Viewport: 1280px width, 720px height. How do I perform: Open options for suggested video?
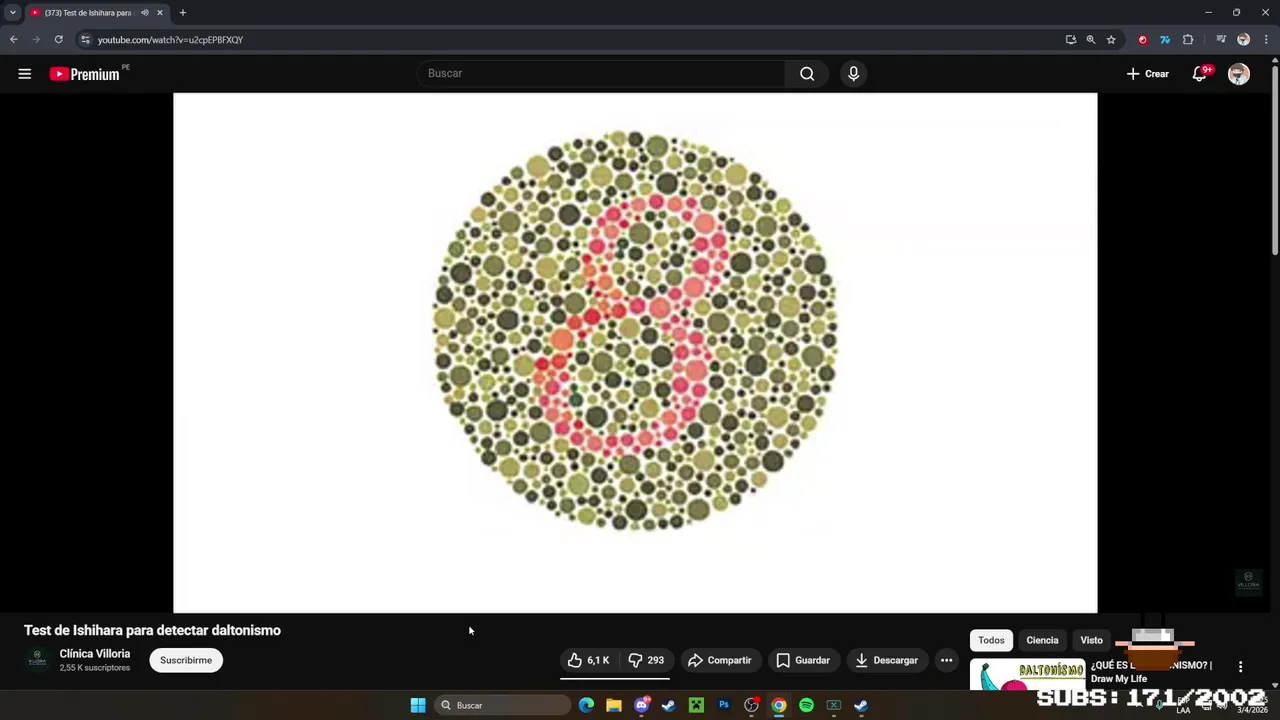[1240, 667]
